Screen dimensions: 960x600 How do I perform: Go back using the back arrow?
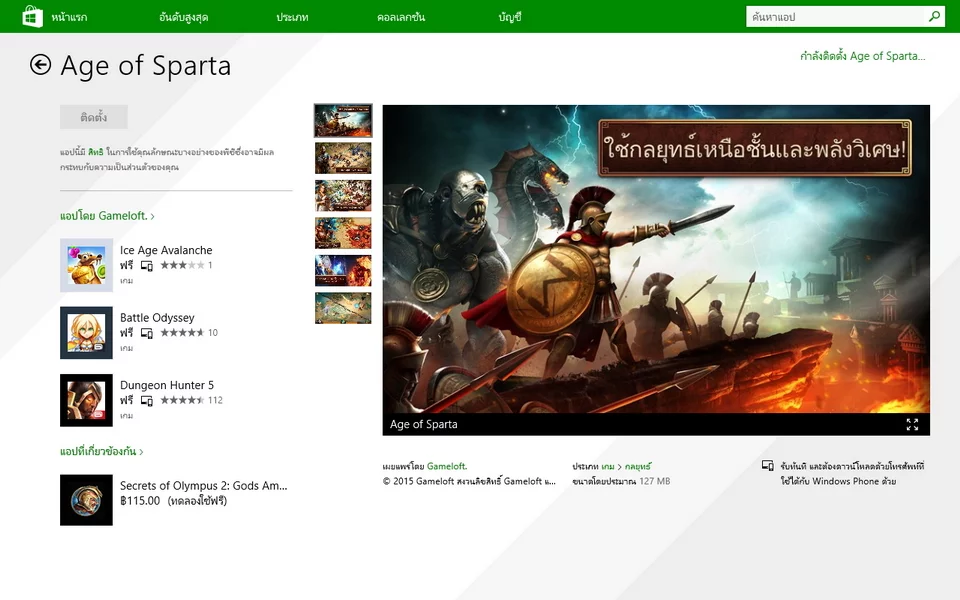coord(40,65)
